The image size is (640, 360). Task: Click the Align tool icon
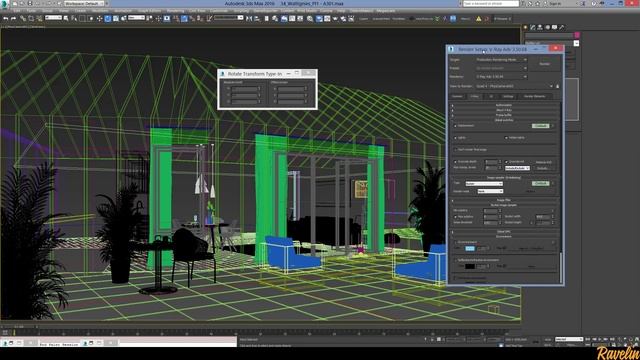pos(257,18)
